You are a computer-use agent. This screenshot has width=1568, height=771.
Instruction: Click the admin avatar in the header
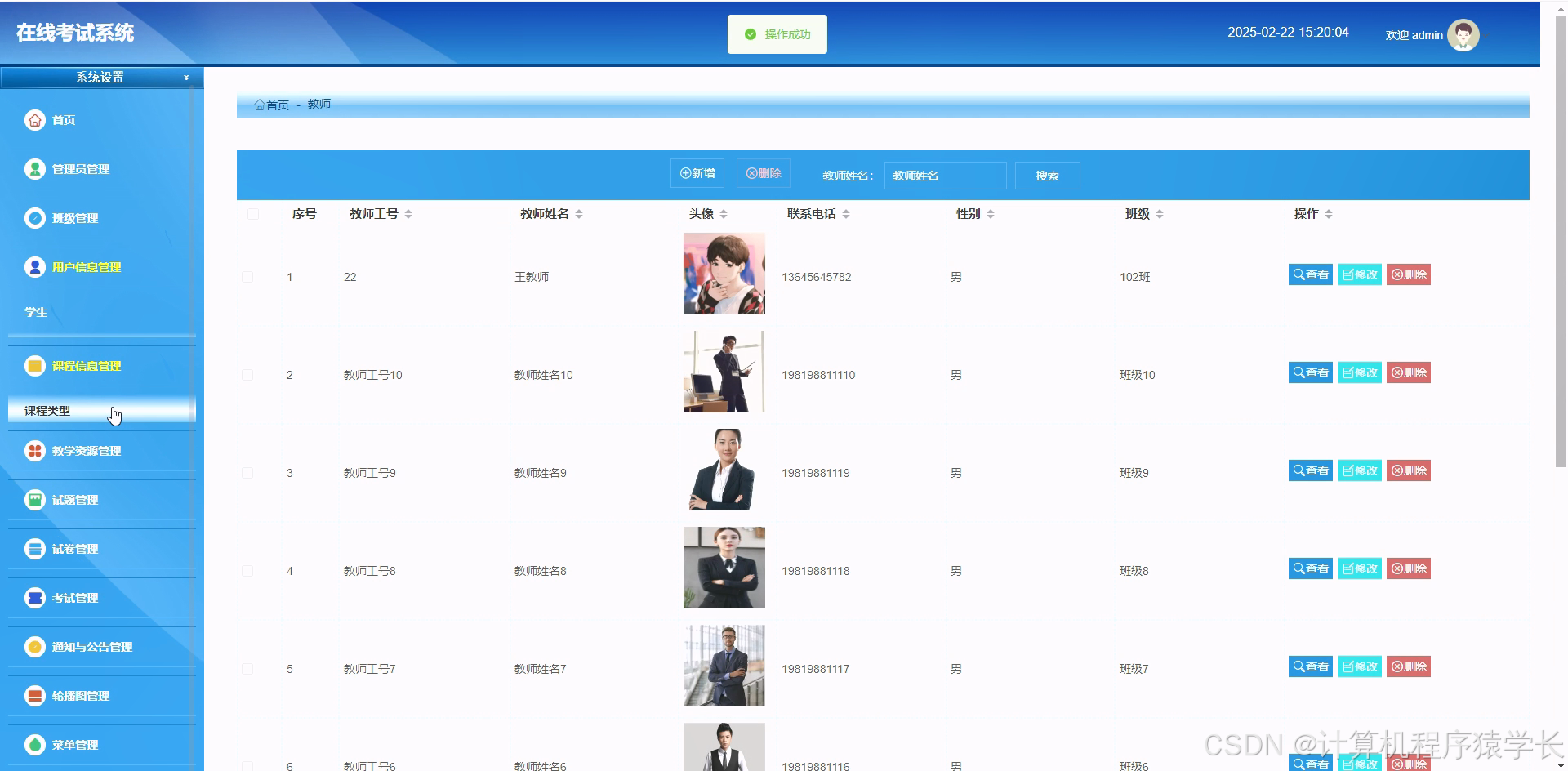1463,35
